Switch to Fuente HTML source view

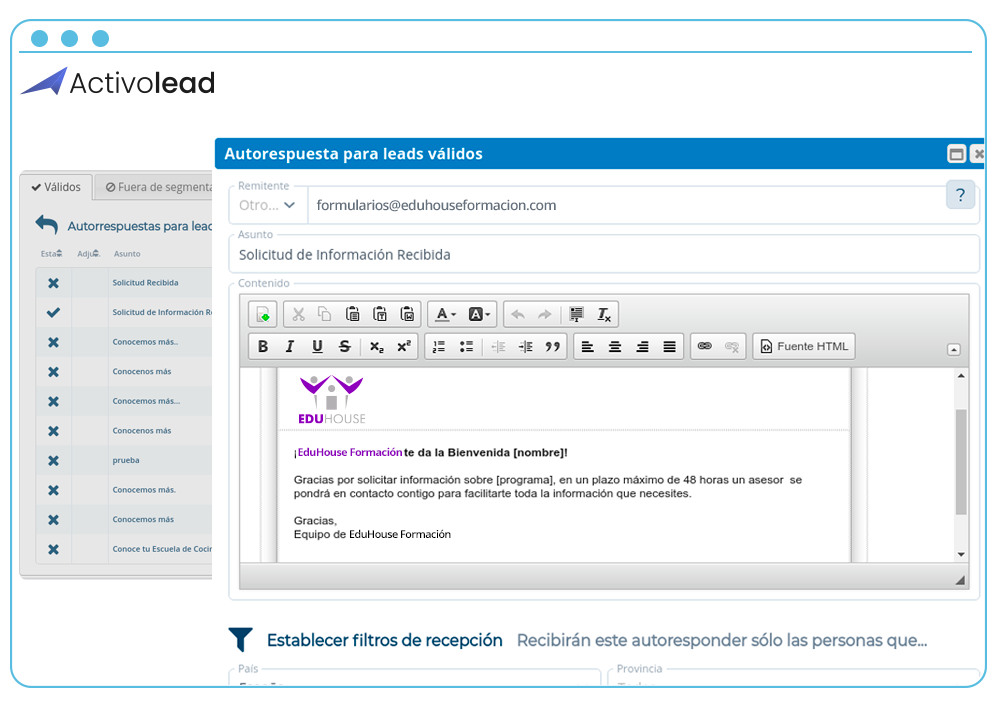point(804,346)
